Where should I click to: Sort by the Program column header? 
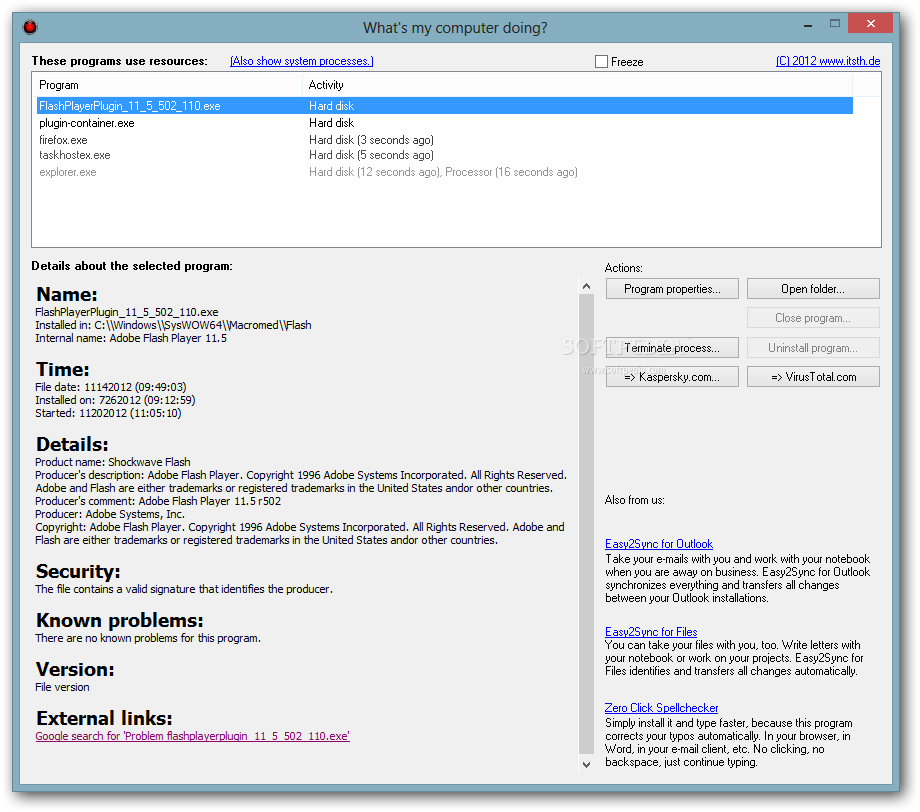(x=167, y=85)
